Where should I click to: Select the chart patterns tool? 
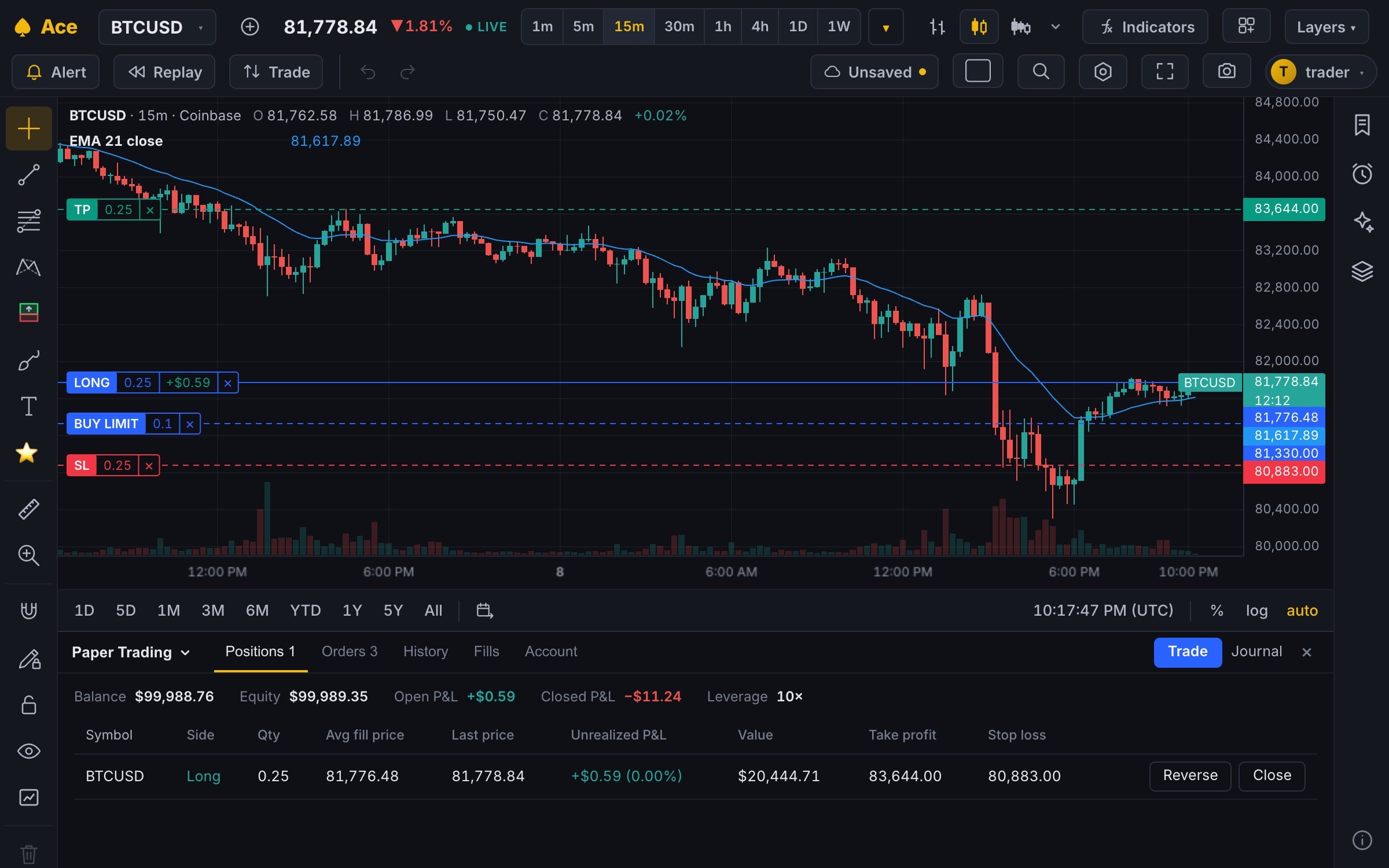click(28, 267)
